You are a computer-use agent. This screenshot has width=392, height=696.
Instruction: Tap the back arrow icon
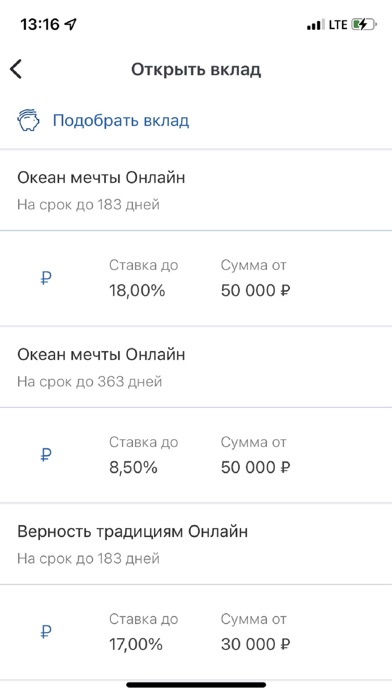pos(16,70)
